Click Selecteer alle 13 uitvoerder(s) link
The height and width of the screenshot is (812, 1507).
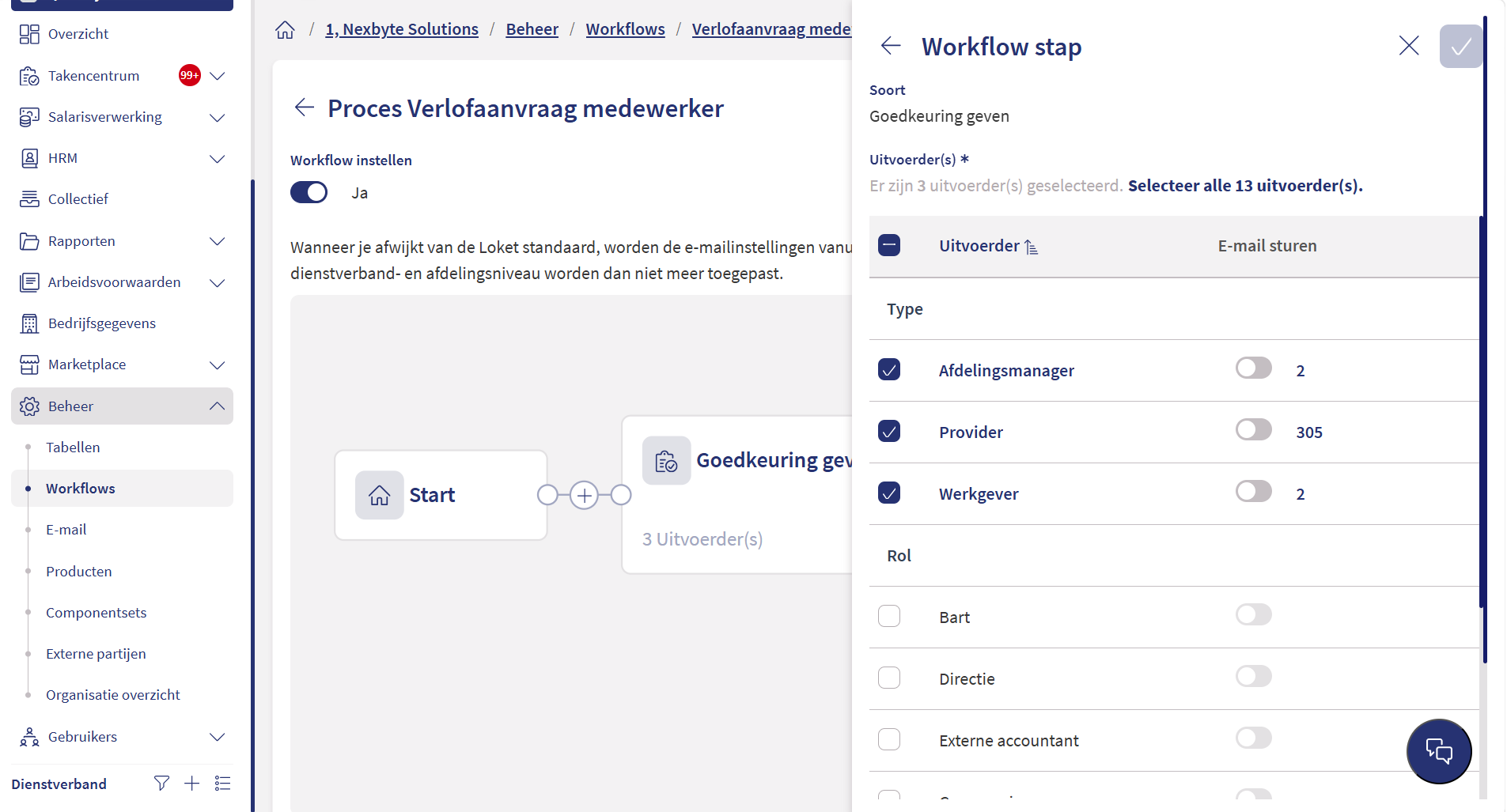[x=1245, y=186]
